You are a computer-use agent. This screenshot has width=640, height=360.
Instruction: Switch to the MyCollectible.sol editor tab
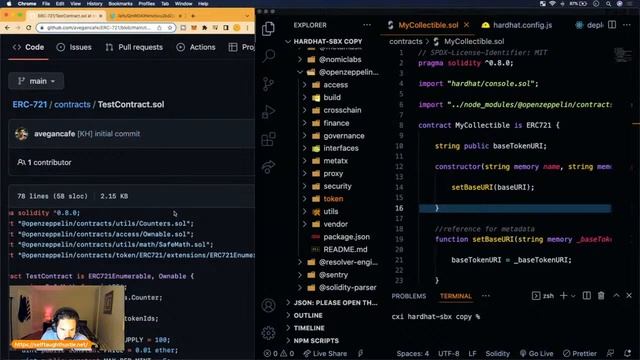(x=428, y=25)
